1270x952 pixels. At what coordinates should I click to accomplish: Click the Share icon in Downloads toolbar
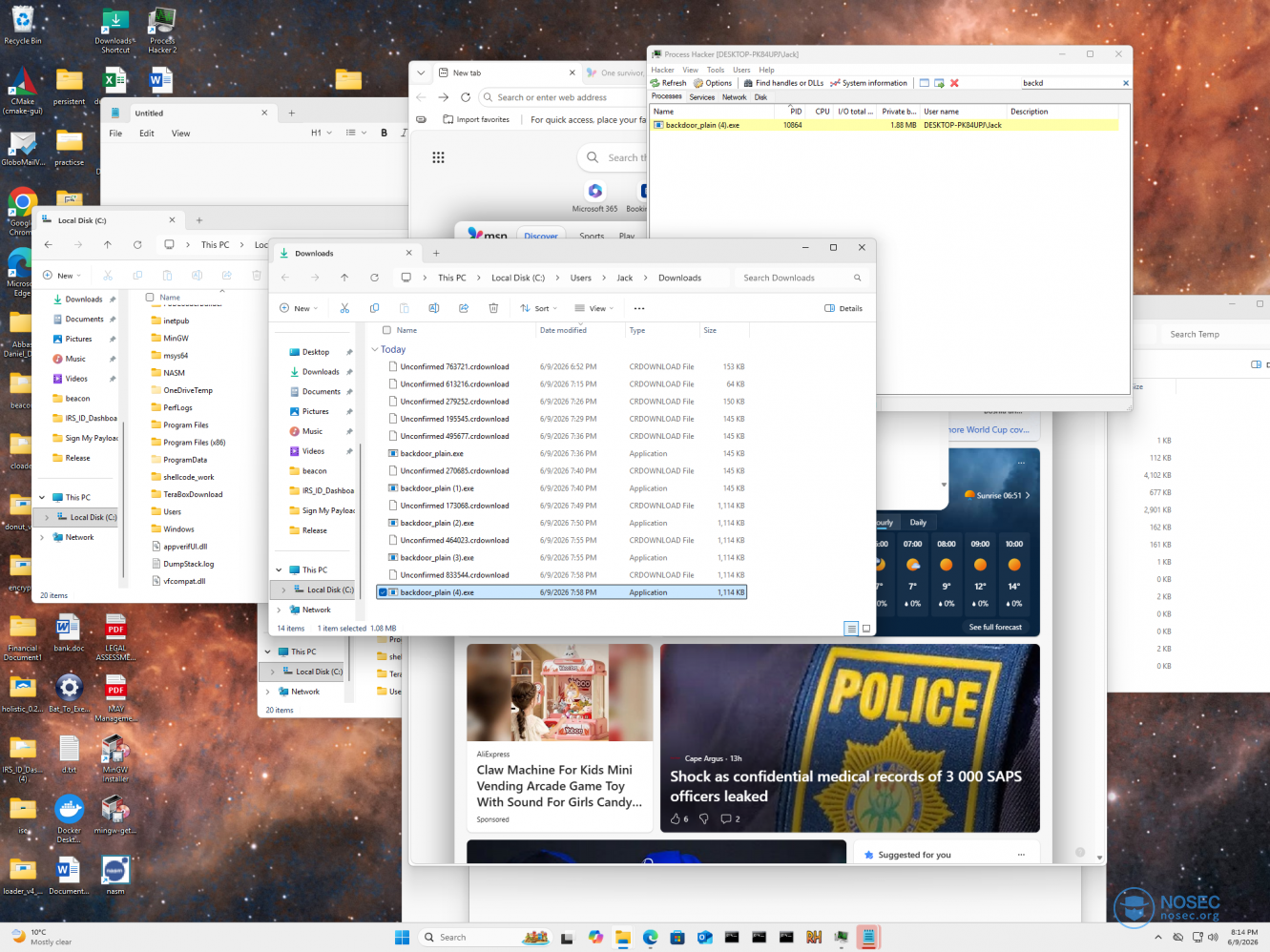tap(464, 308)
